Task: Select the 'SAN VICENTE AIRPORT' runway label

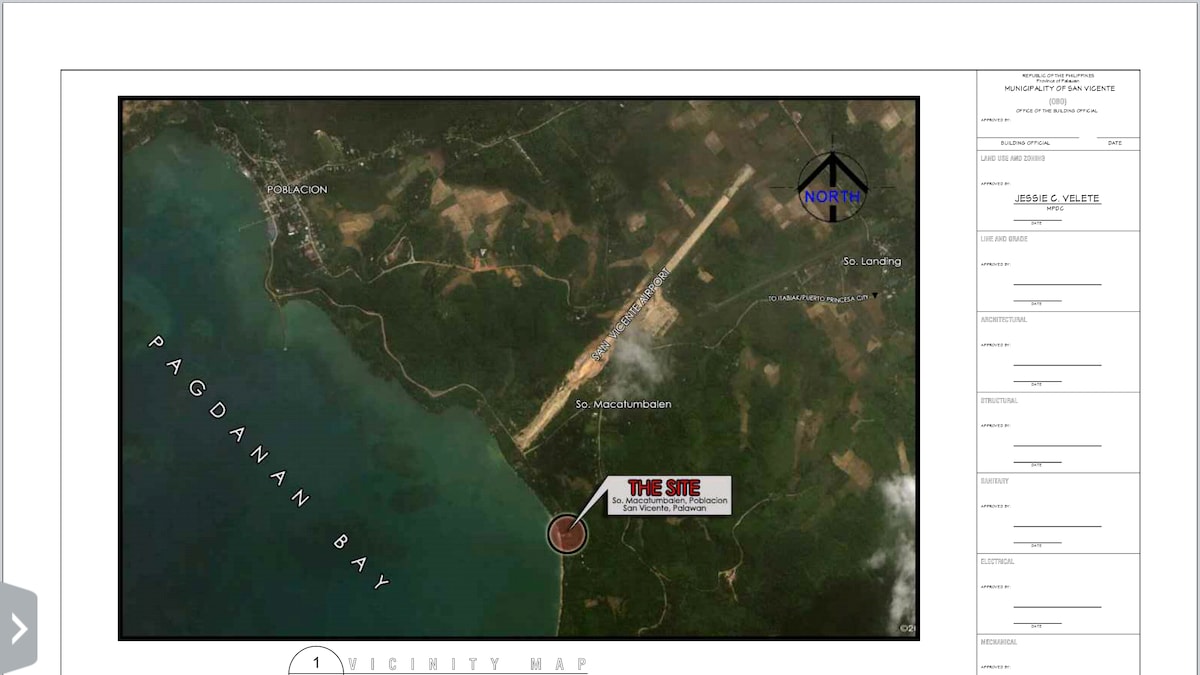Action: (x=630, y=313)
